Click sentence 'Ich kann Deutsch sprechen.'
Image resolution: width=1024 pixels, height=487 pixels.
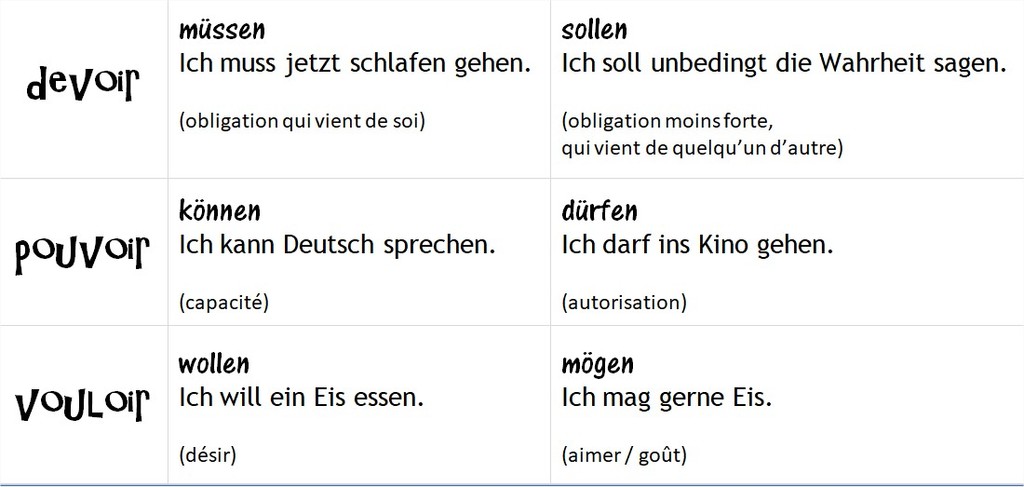[x=336, y=244]
